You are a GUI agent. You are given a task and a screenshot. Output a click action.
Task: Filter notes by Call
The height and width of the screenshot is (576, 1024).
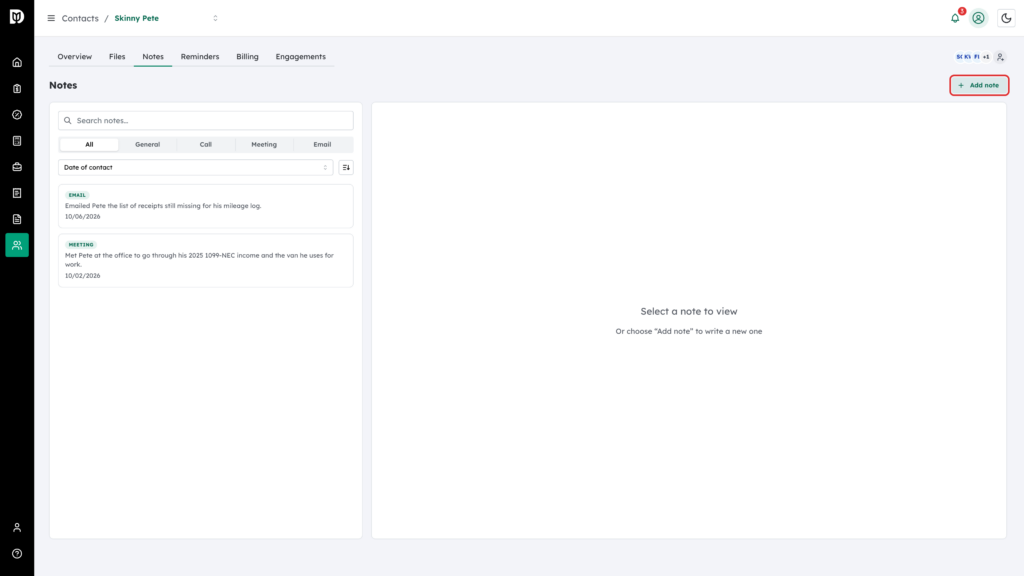[206, 144]
